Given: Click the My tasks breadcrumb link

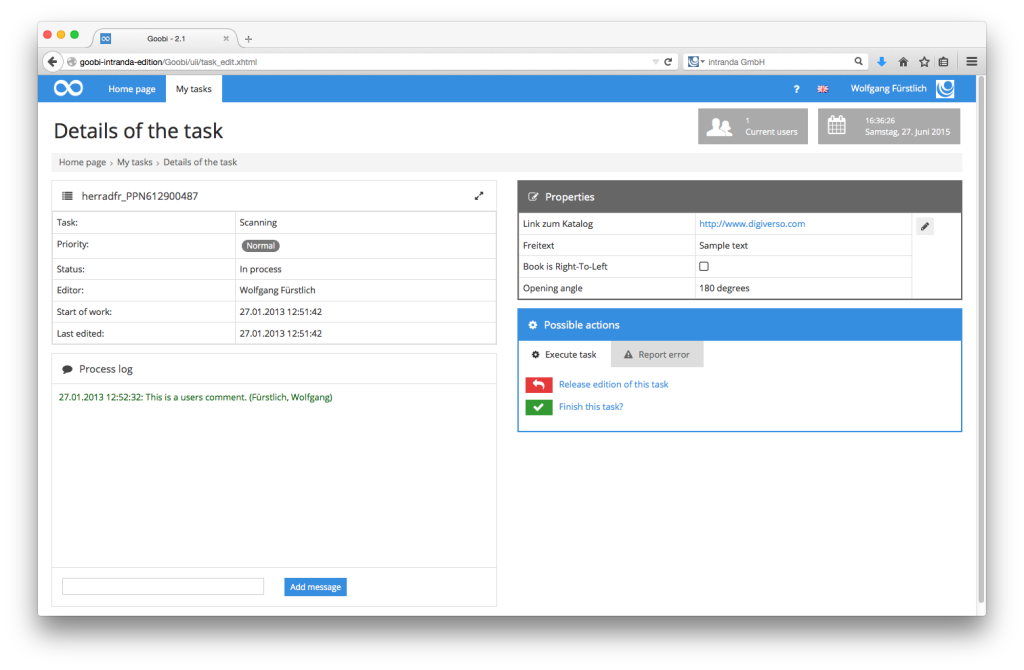Looking at the screenshot, I should pos(135,162).
